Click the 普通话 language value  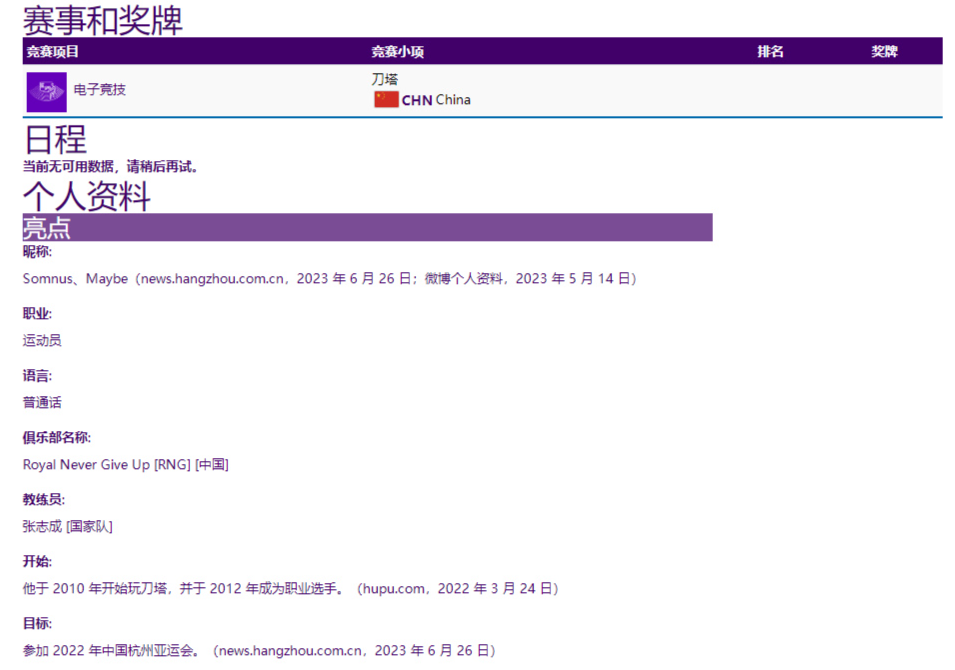pyautogui.click(x=42, y=403)
